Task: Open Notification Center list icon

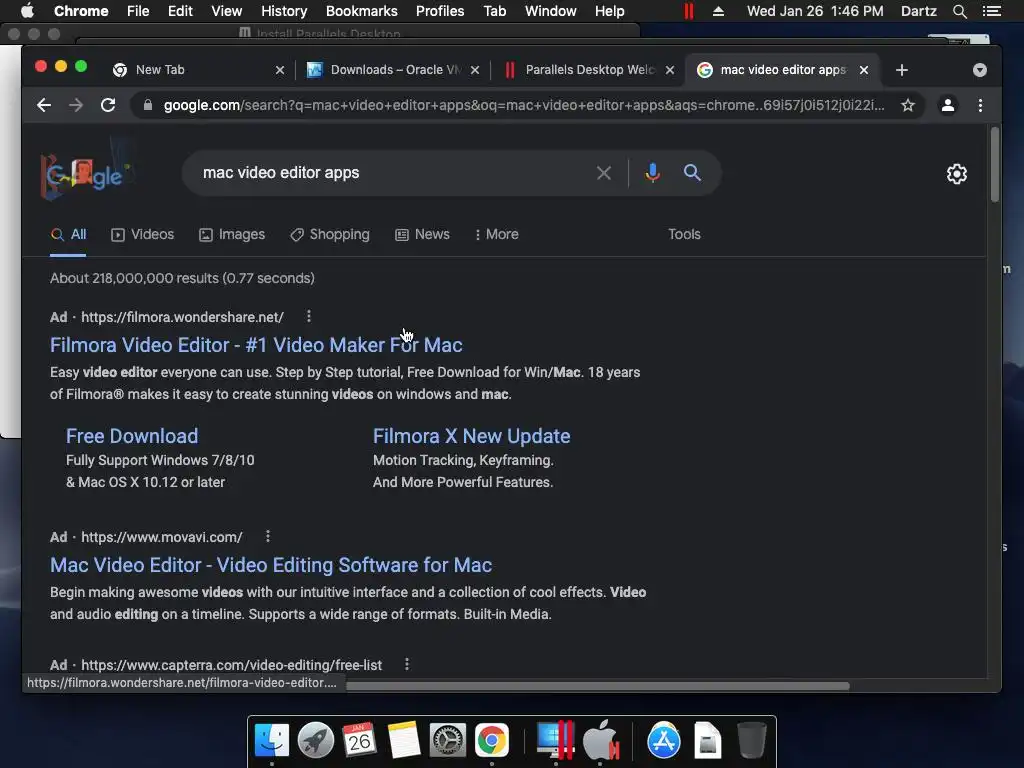Action: coord(991,11)
